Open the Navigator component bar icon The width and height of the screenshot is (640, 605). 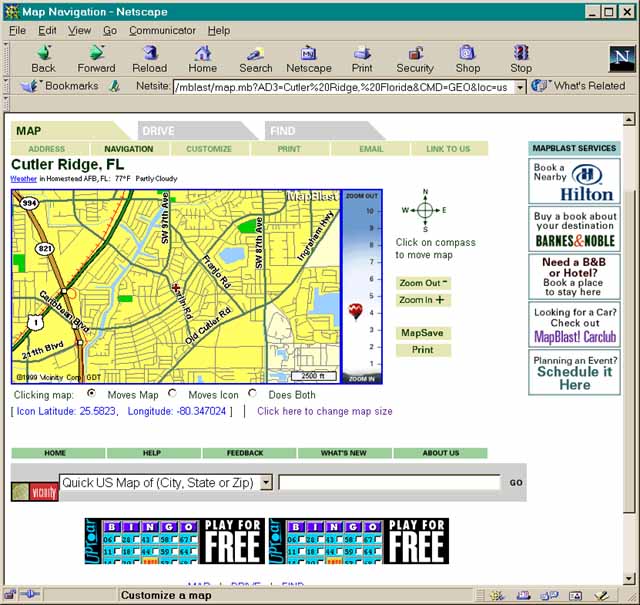(x=497, y=596)
